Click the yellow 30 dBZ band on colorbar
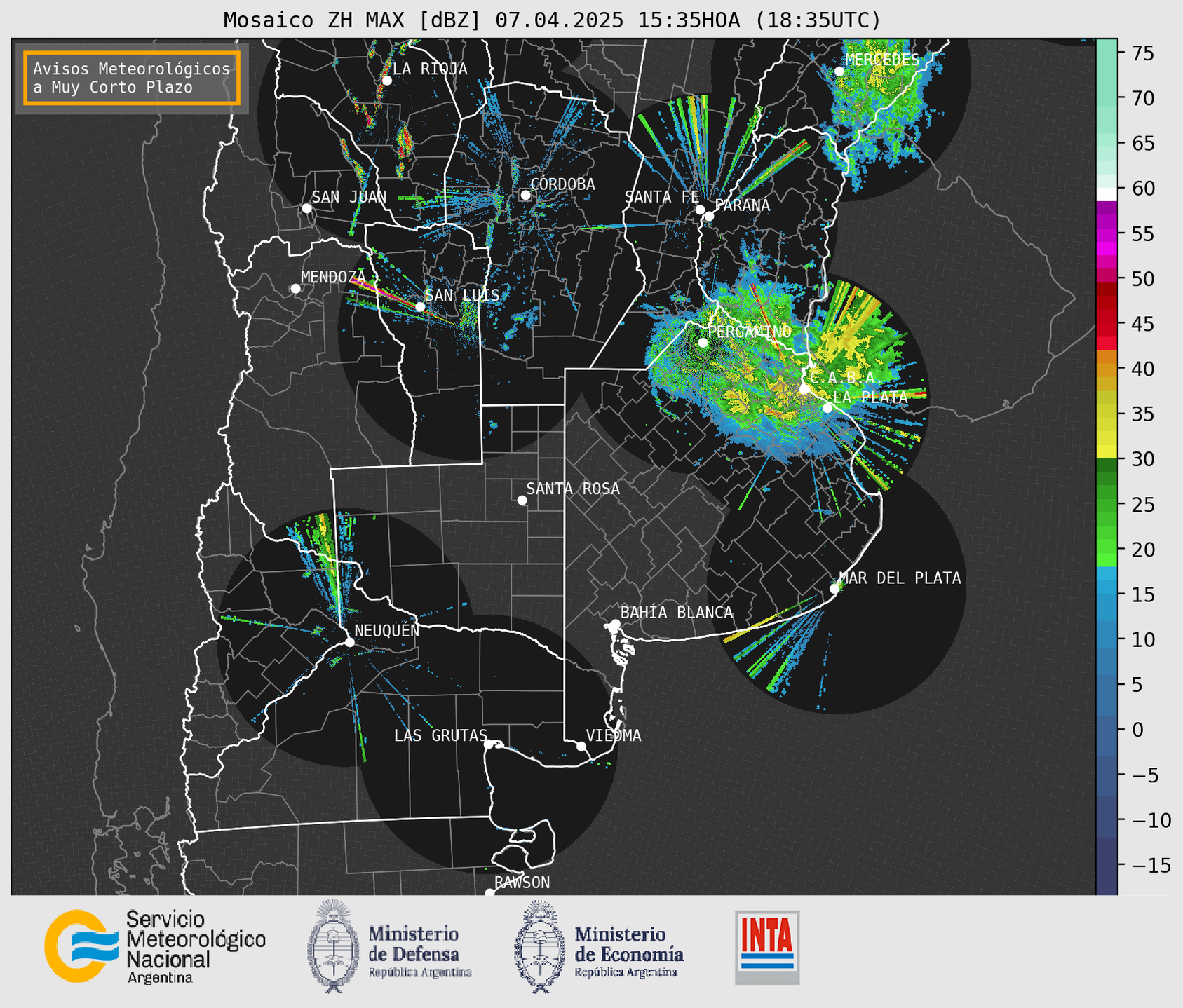This screenshot has width=1183, height=1008. (x=1107, y=452)
